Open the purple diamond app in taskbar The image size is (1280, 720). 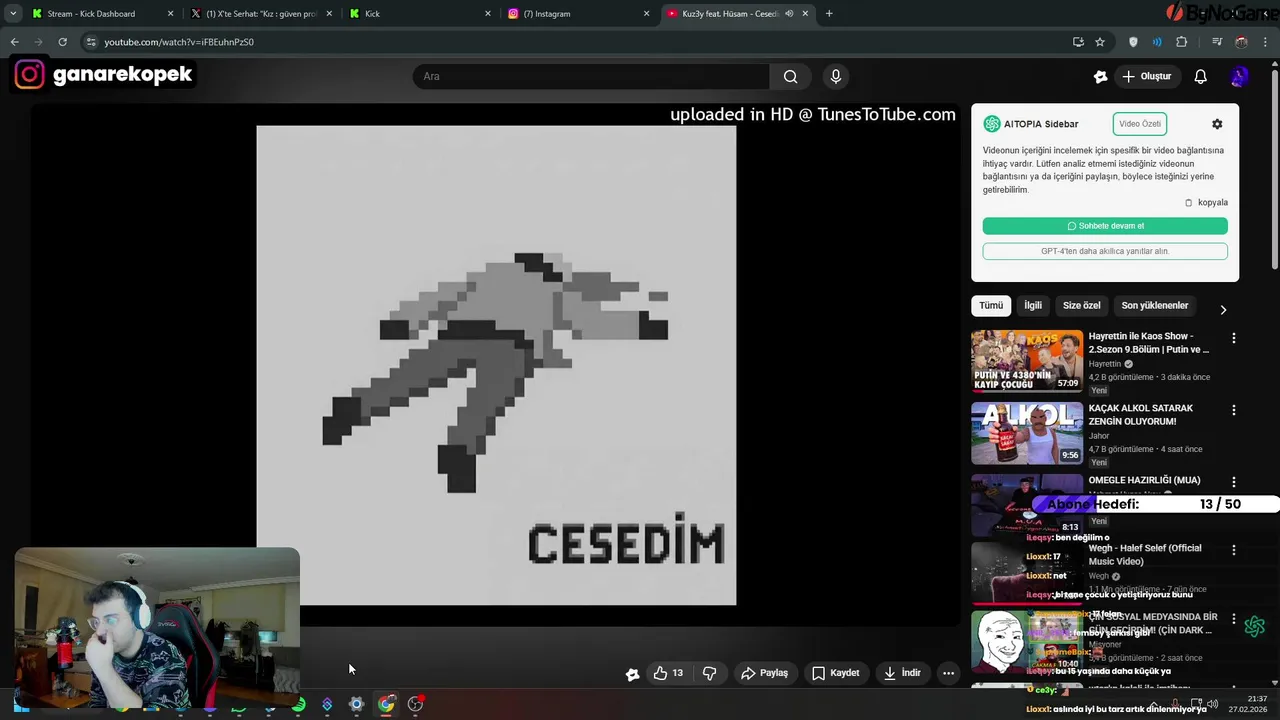pyautogui.click(x=327, y=704)
